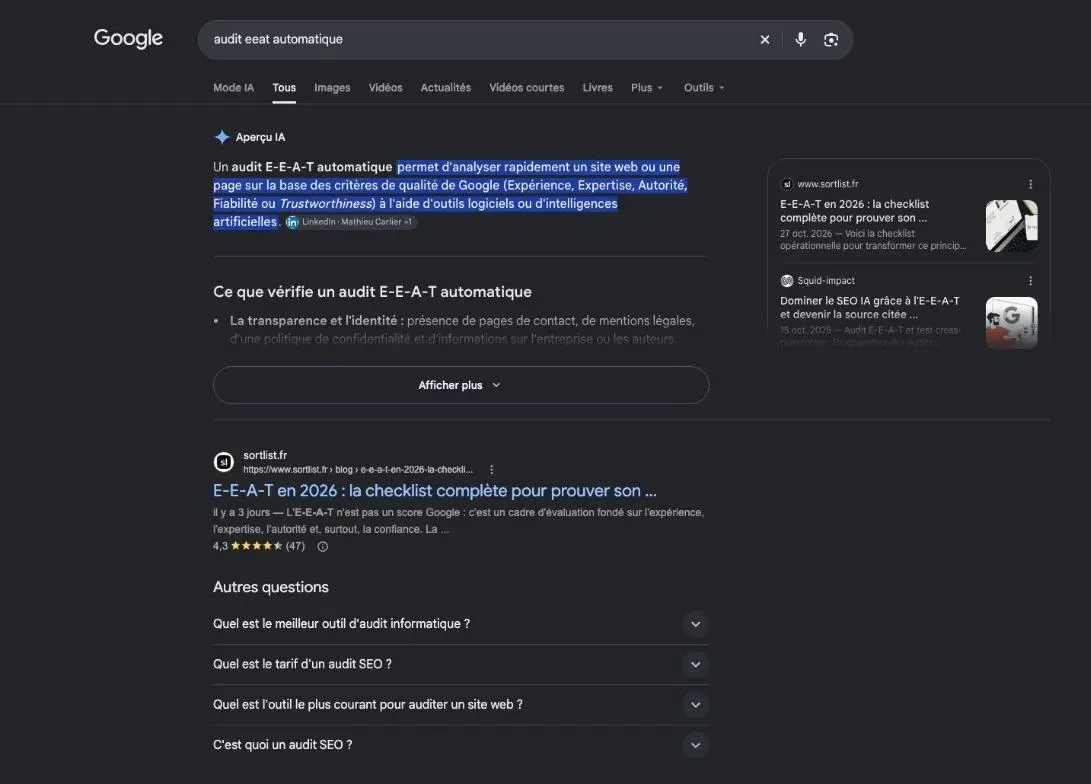Click the 'Autres questions' heading
The height and width of the screenshot is (784, 1091).
[271, 587]
